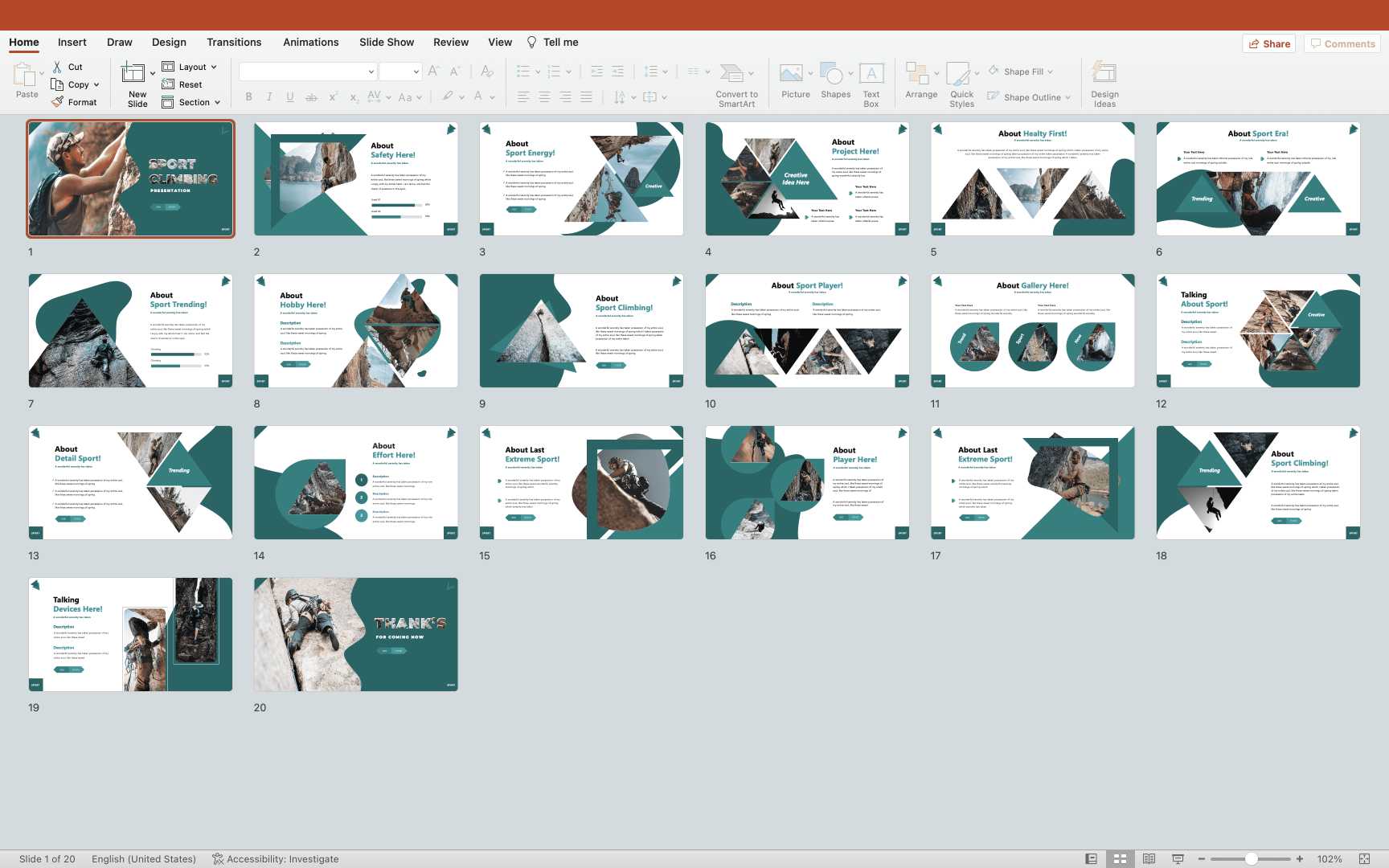Adjust the zoom slider handle

(x=1252, y=858)
